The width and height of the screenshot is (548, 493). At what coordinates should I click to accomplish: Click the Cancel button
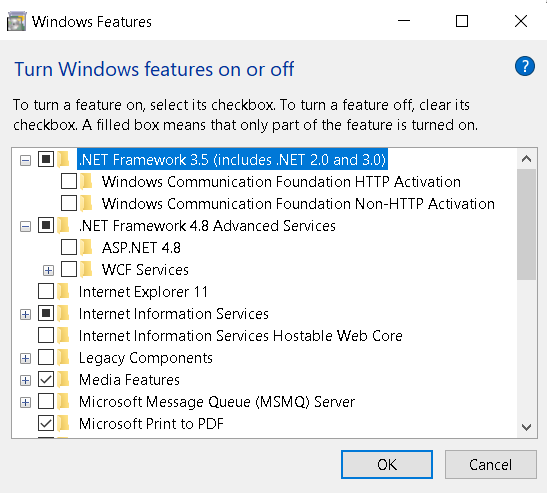point(491,465)
